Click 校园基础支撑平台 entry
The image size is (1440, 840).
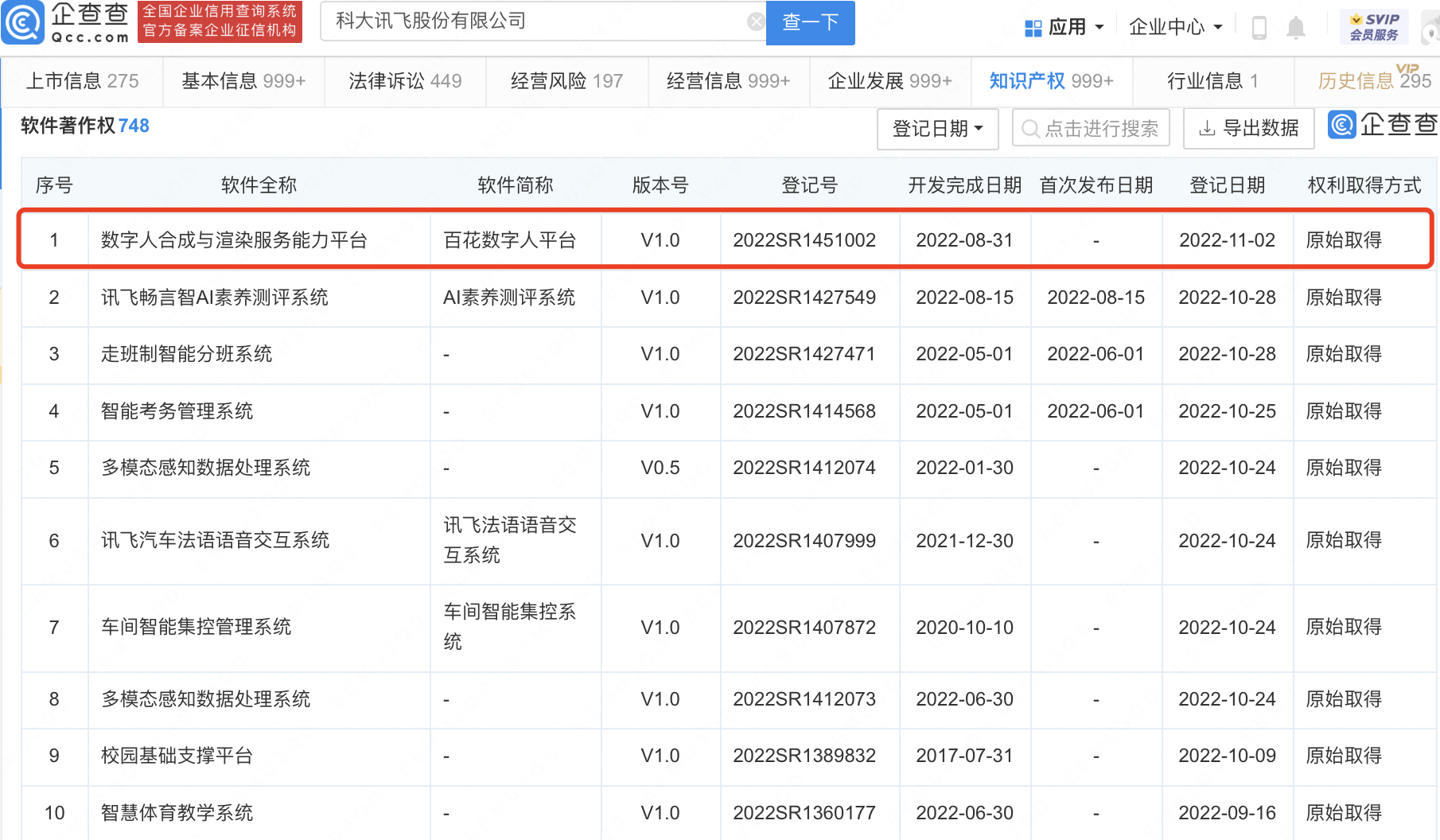[x=177, y=756]
